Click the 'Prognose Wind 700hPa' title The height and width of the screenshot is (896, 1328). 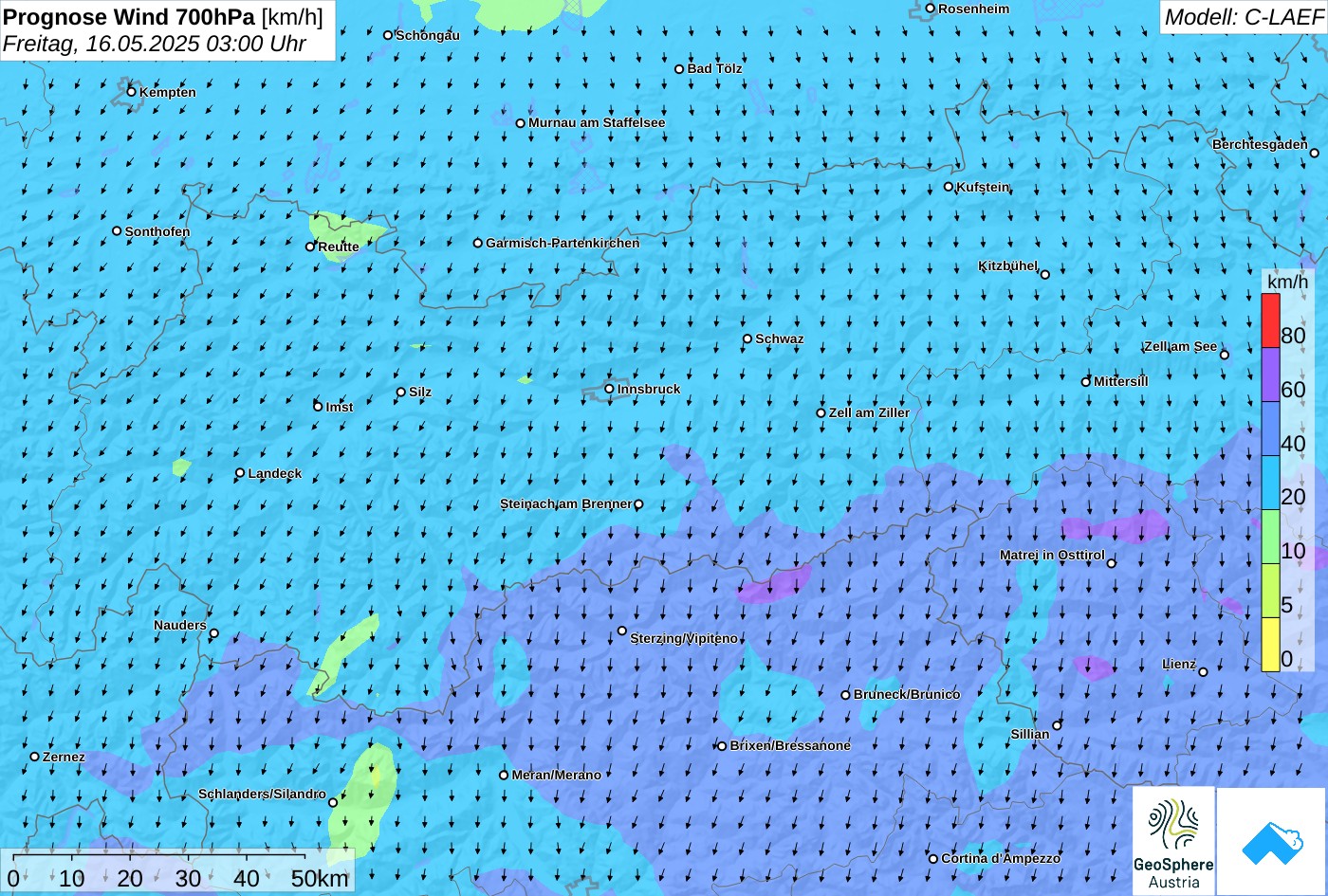(x=129, y=16)
